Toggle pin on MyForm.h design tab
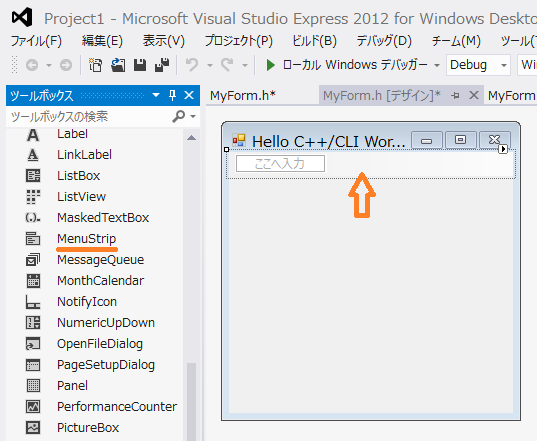The image size is (537, 441). pos(455,96)
